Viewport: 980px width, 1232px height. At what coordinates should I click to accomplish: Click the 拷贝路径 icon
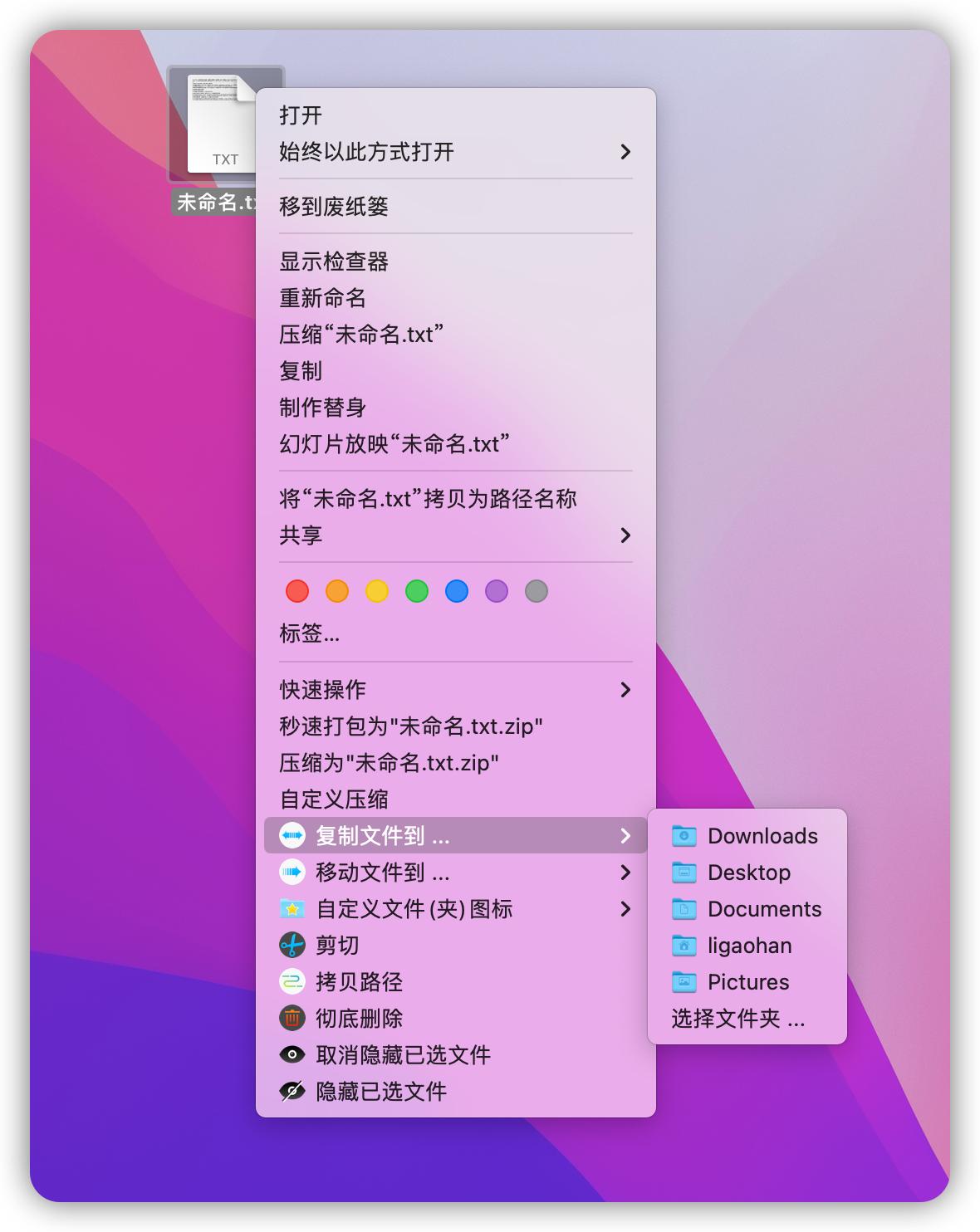[292, 981]
